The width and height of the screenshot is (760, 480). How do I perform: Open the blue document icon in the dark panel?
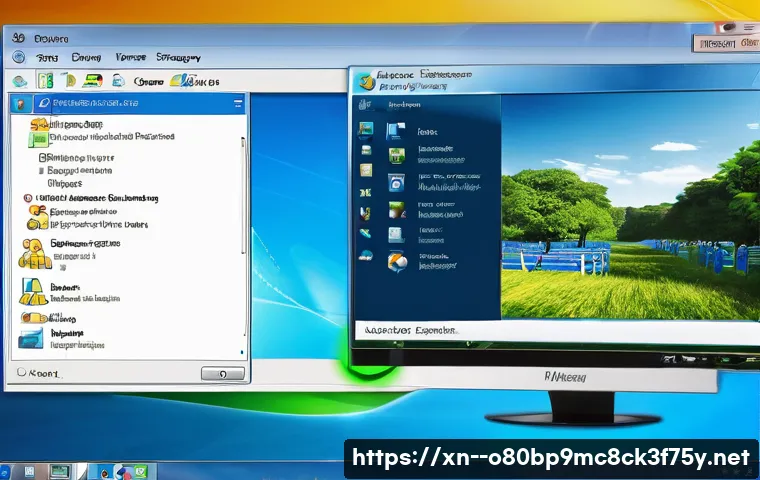click(x=396, y=131)
